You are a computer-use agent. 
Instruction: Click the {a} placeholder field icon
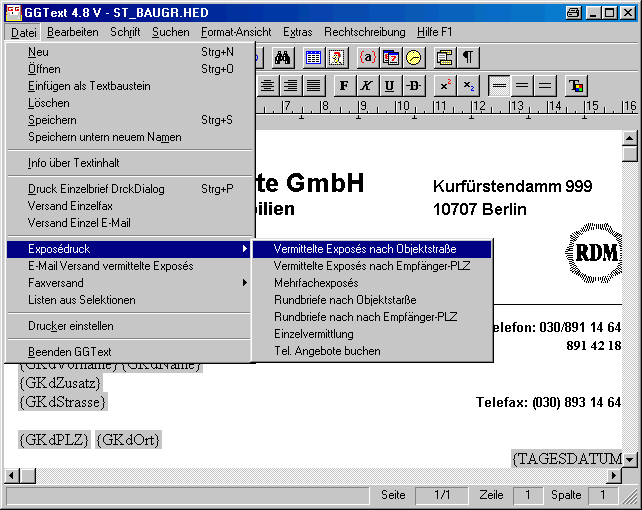pyautogui.click(x=368, y=58)
